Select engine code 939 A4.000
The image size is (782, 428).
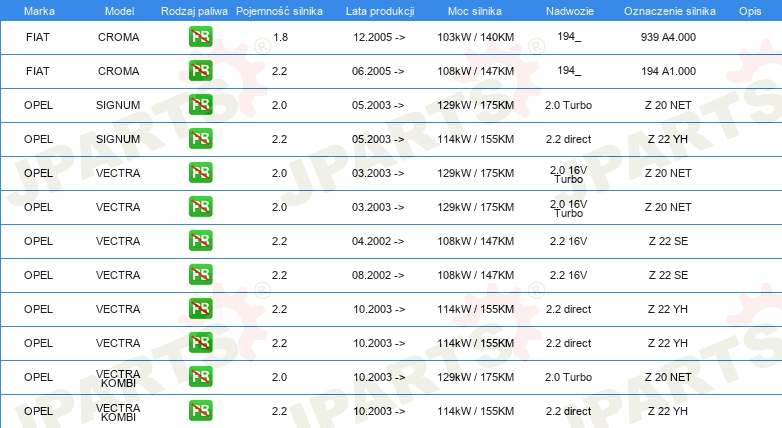(x=668, y=37)
